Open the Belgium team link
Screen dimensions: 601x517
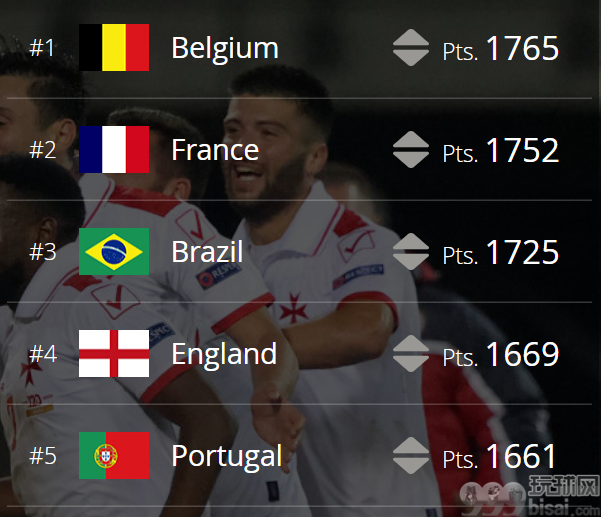(225, 49)
